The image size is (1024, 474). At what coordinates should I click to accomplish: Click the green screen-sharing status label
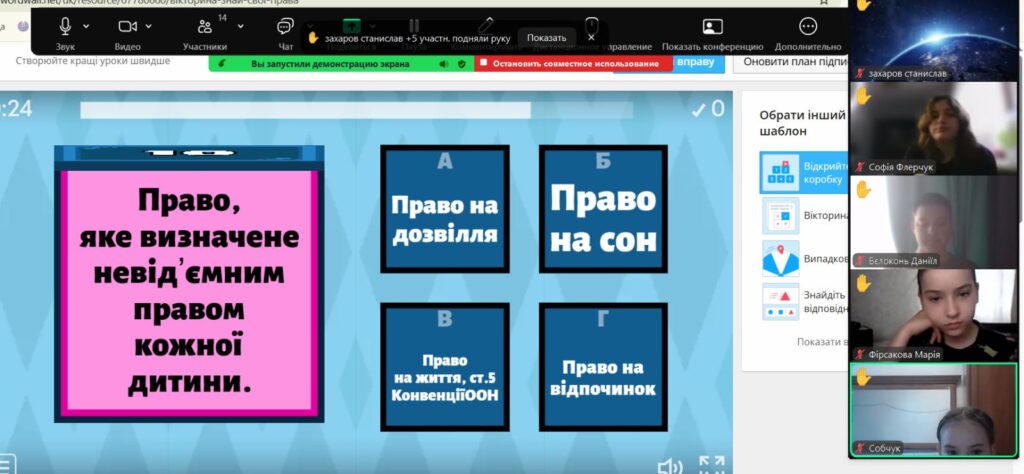click(x=330, y=64)
